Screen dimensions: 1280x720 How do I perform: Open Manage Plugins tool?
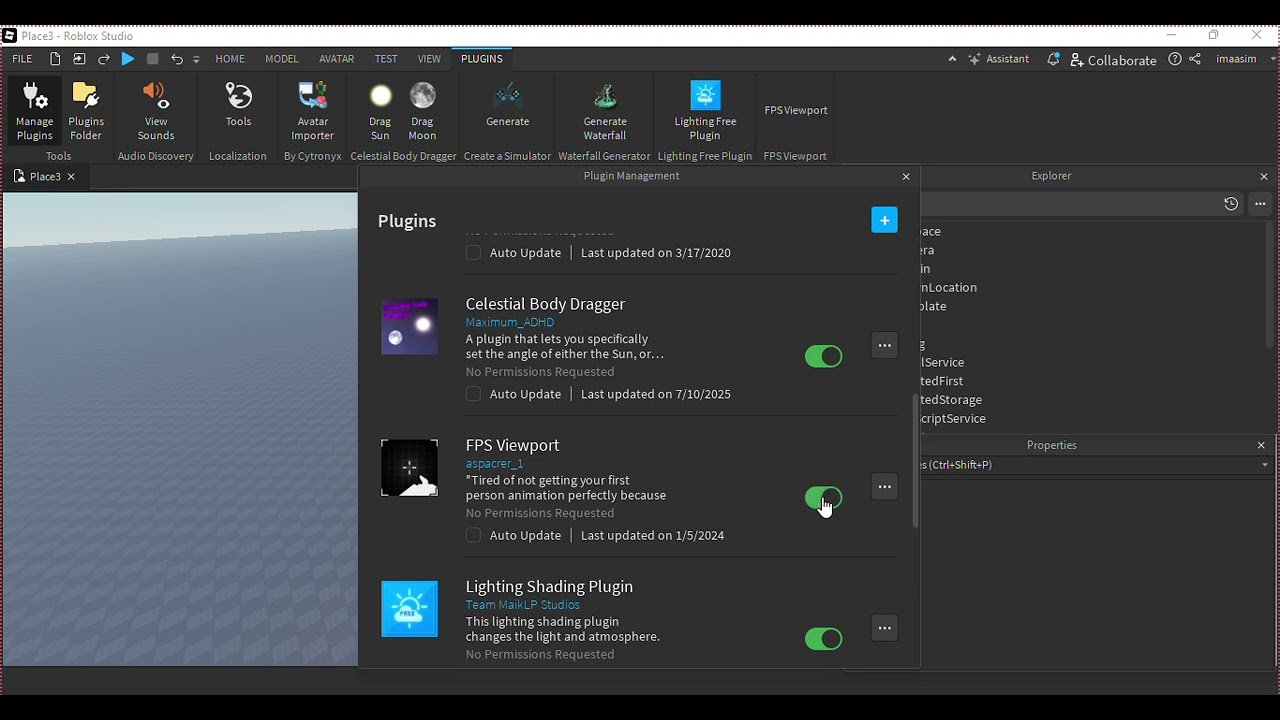tap(34, 111)
